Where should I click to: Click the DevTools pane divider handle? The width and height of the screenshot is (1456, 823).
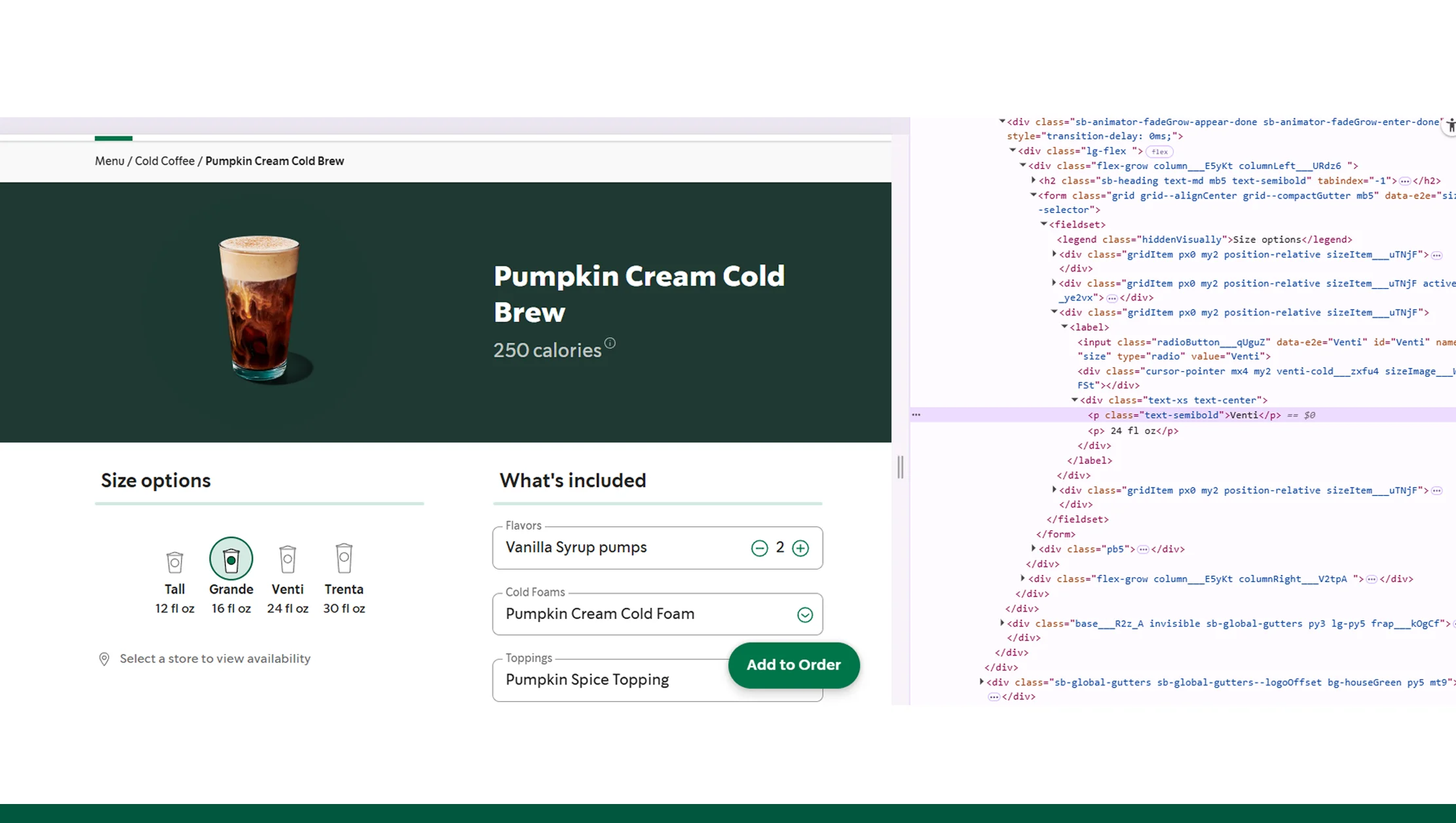(901, 467)
